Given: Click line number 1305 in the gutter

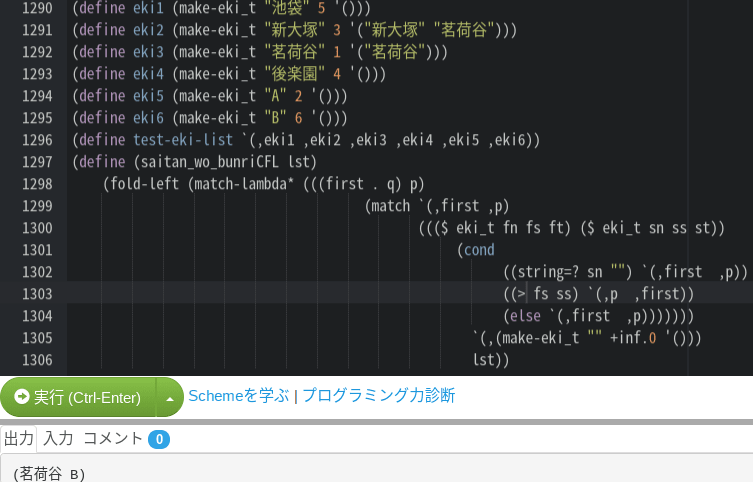Looking at the screenshot, I should pyautogui.click(x=37, y=338).
